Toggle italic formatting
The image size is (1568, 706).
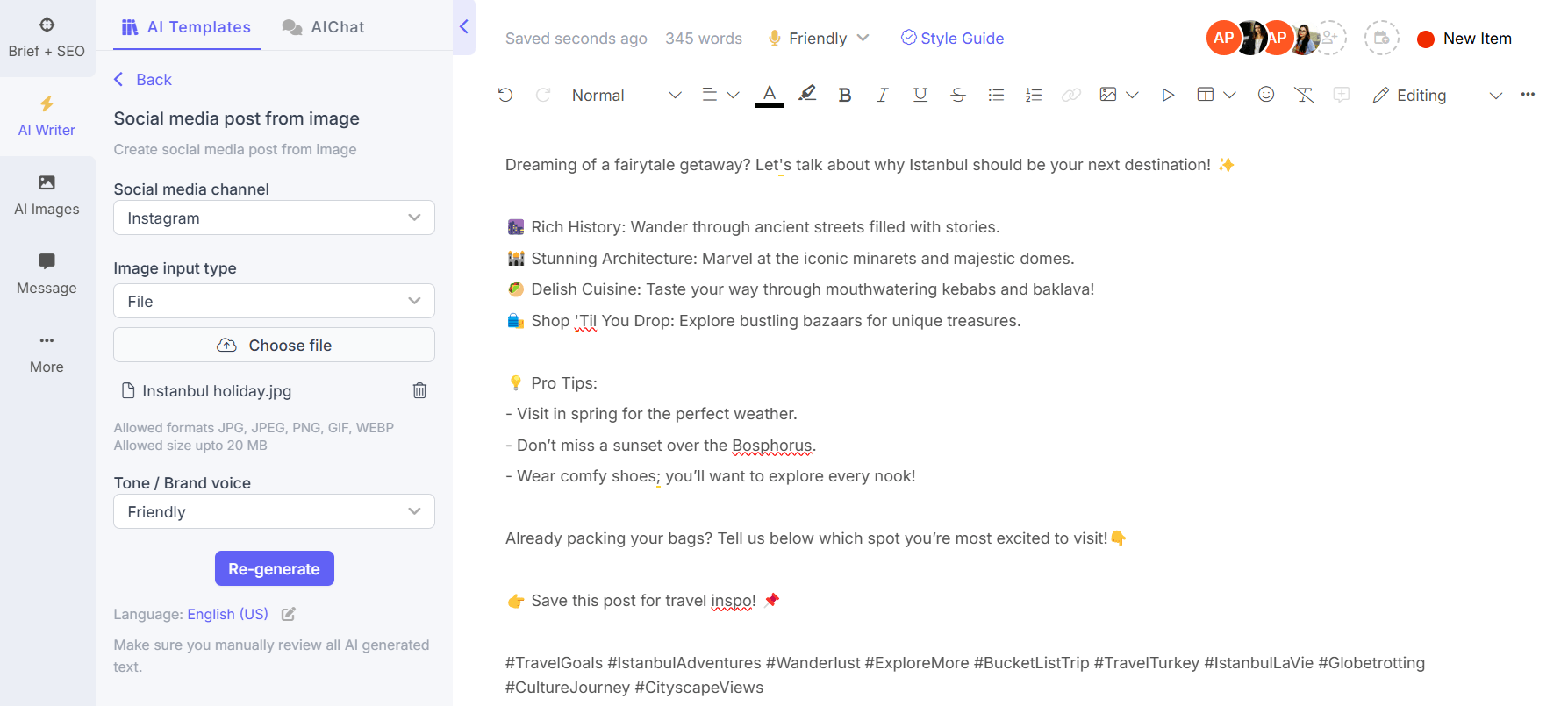[x=882, y=95]
